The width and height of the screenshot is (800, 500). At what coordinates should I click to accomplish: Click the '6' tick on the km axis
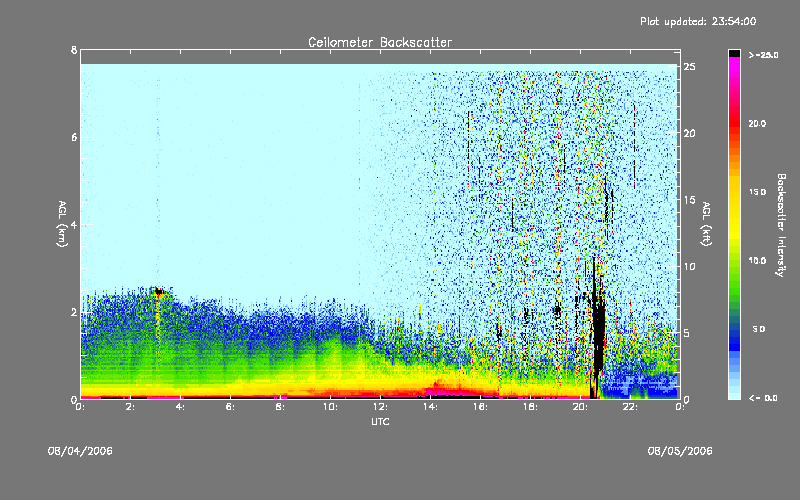tap(74, 137)
